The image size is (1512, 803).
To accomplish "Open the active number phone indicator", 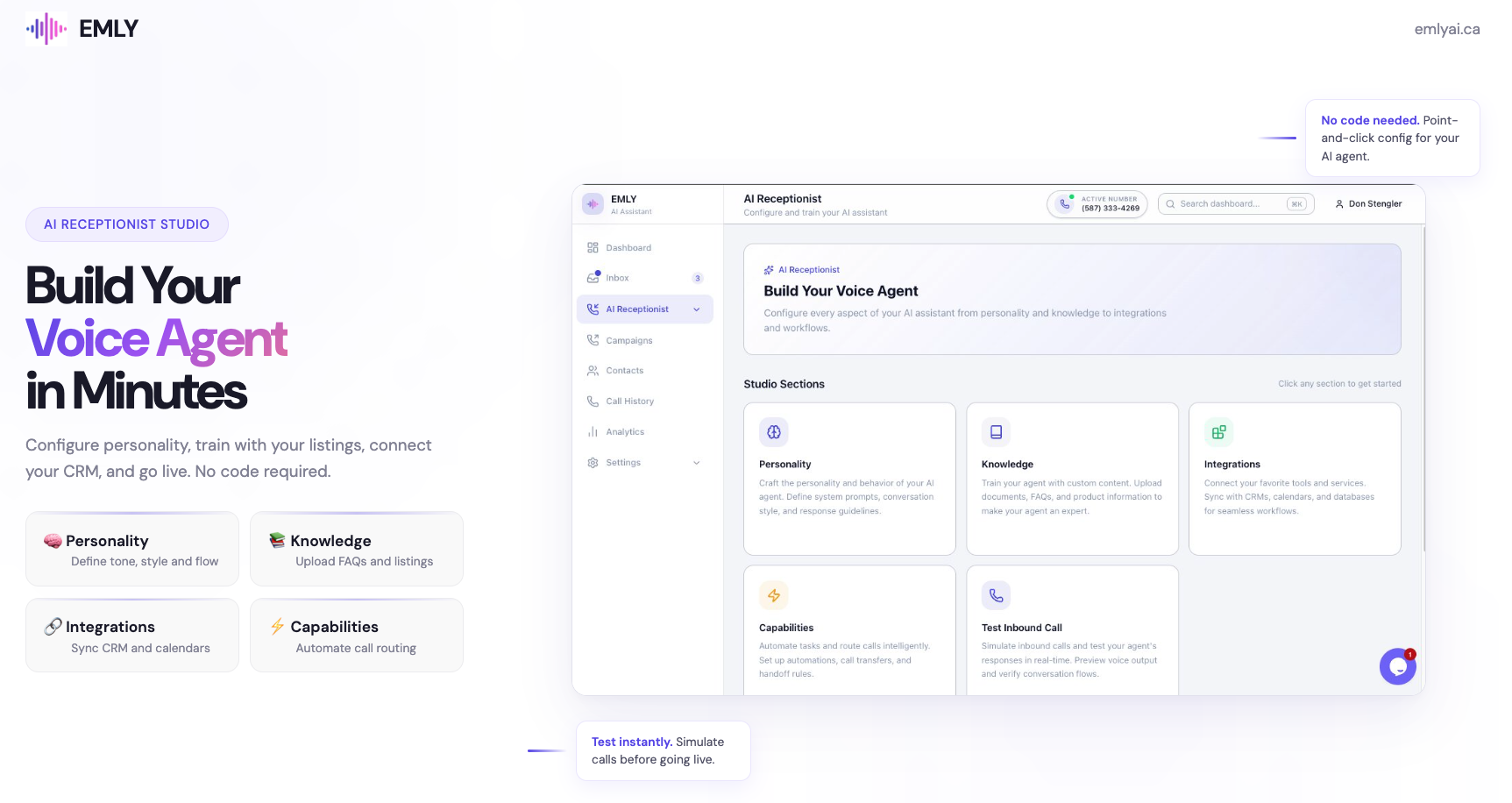I will pos(1097,203).
